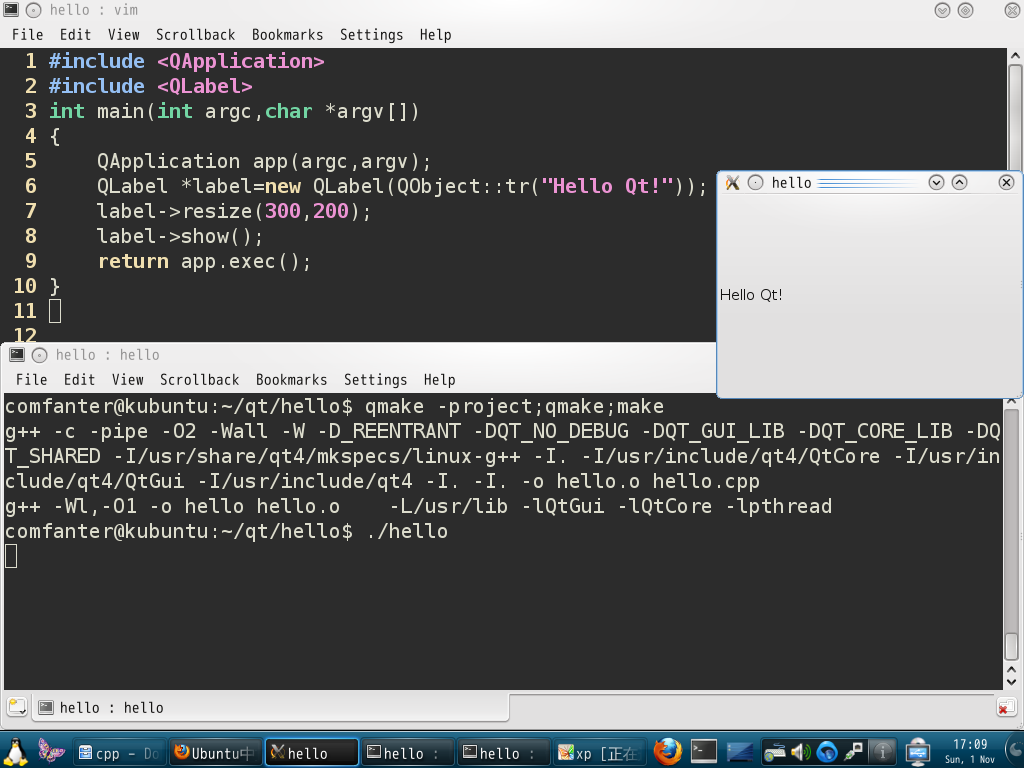Toggle 'on all desktops' button of vim window
The image size is (1024, 768).
(x=33, y=10)
